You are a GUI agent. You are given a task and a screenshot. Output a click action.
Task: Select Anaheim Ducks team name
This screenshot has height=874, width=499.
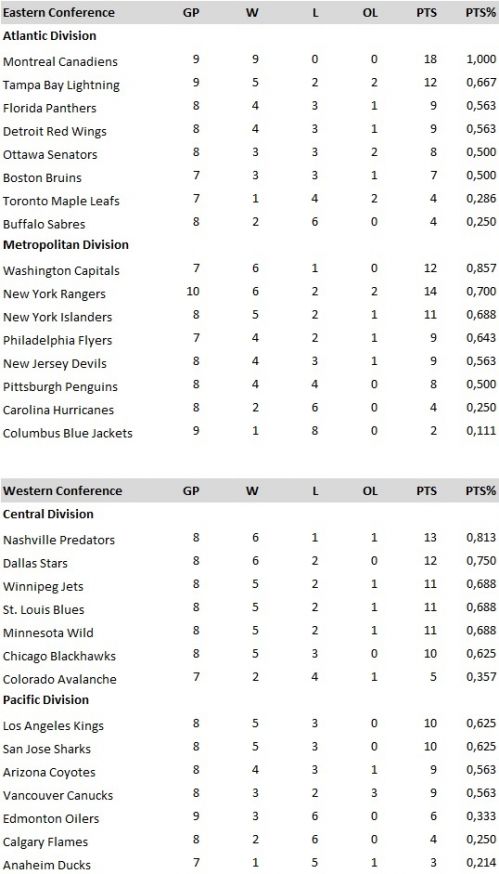tap(47, 865)
